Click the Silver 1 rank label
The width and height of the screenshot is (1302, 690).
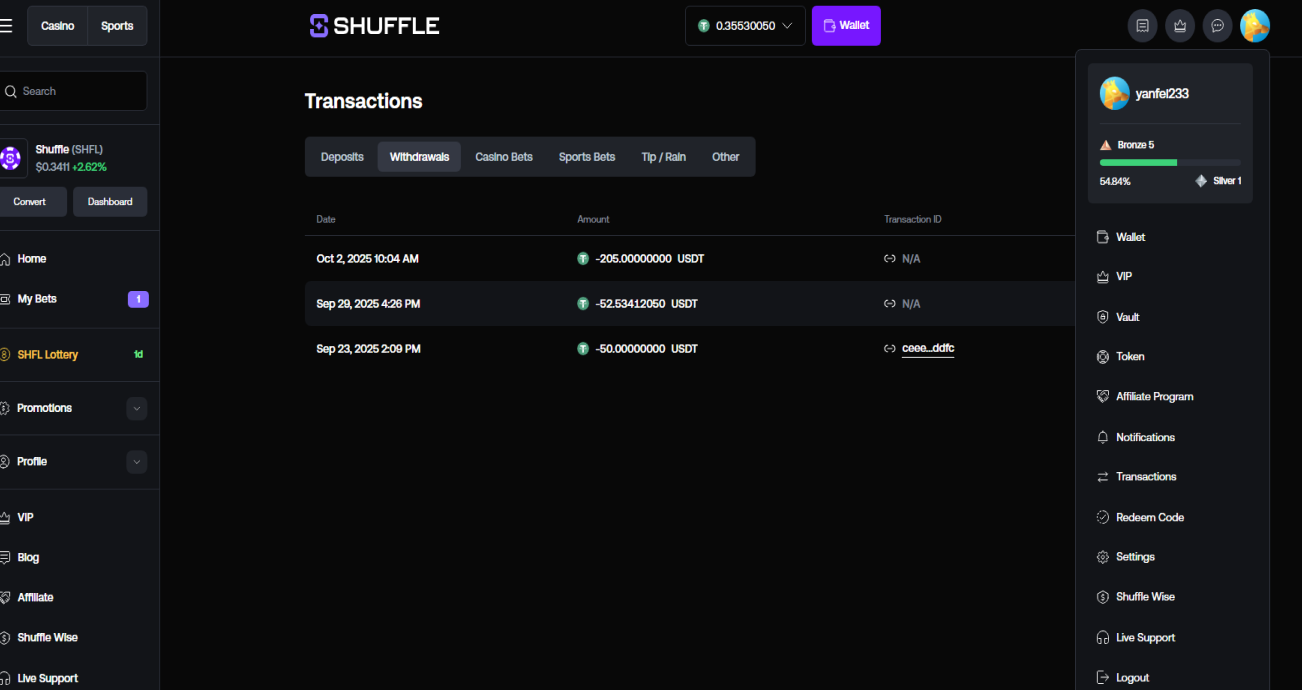point(1227,181)
